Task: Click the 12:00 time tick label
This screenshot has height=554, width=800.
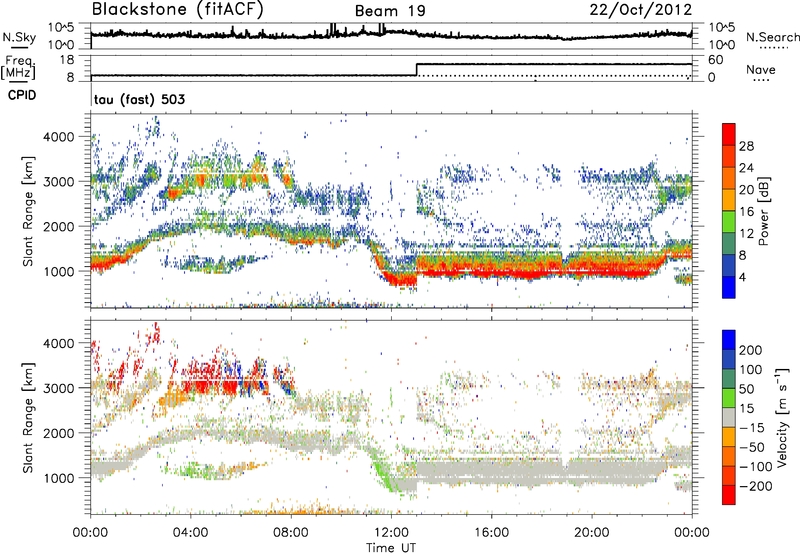Action: pyautogui.click(x=391, y=533)
